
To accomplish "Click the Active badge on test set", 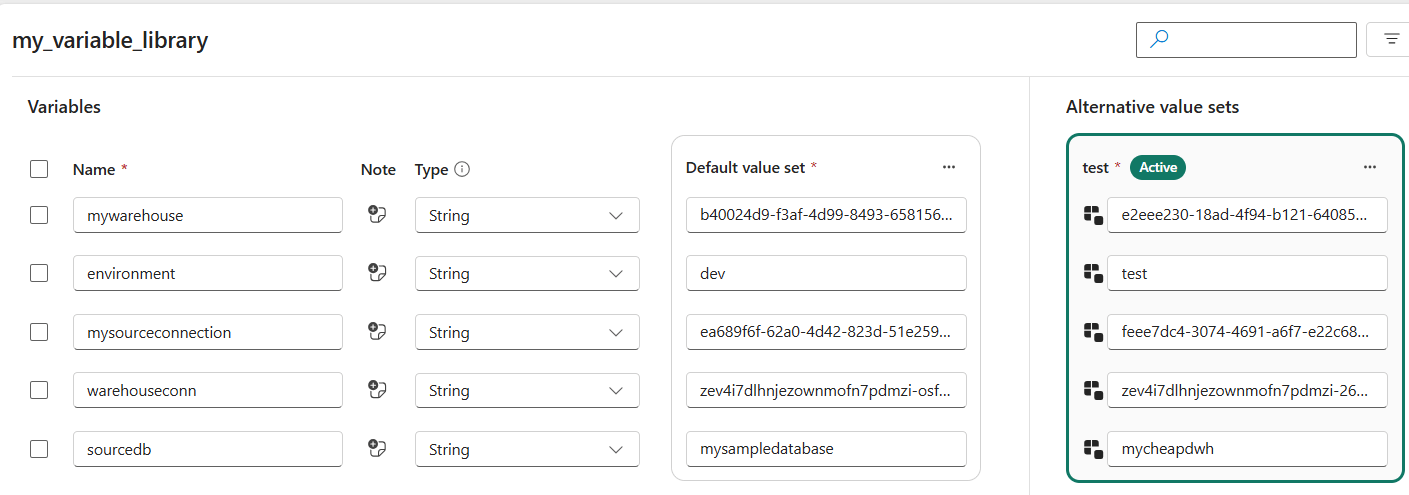I will [1157, 167].
